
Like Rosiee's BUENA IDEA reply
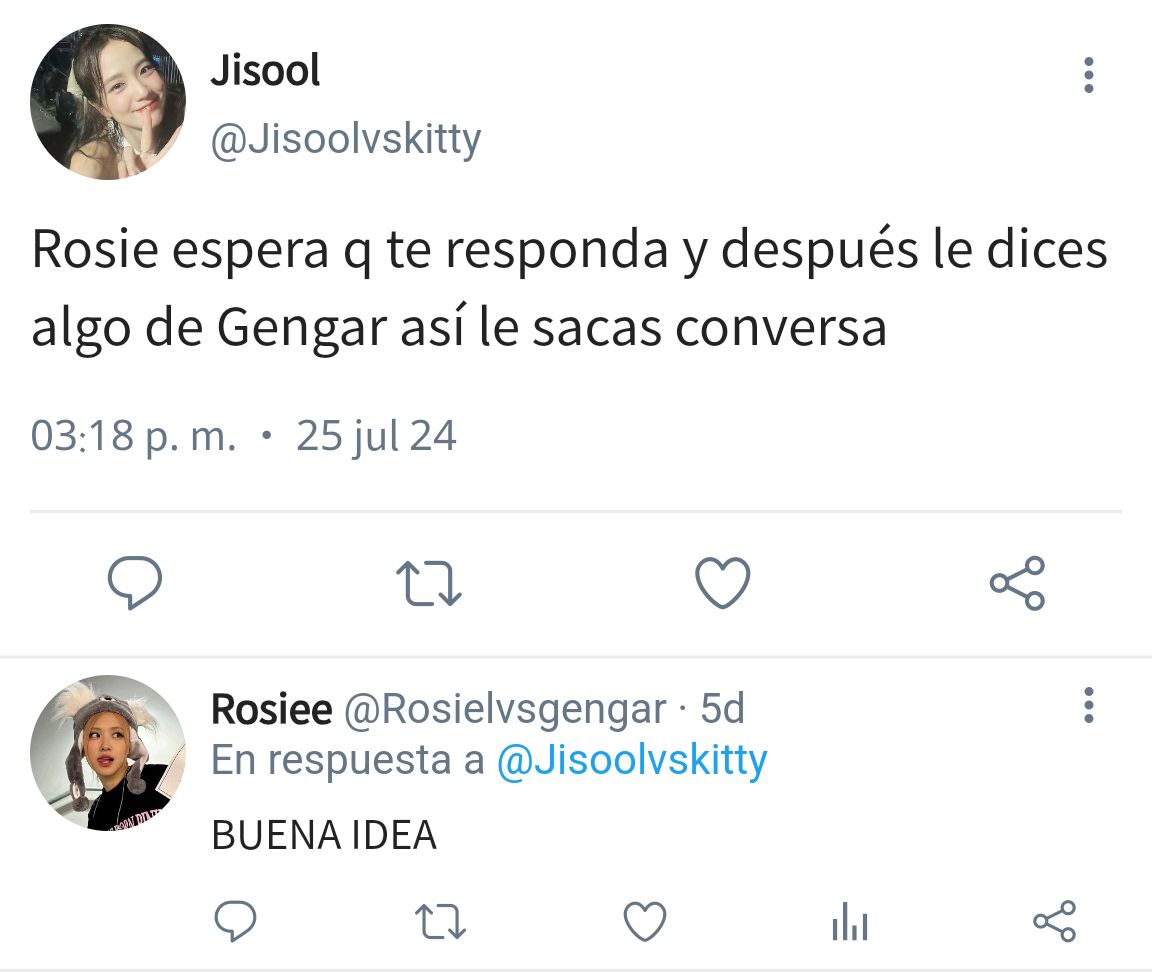[645, 921]
